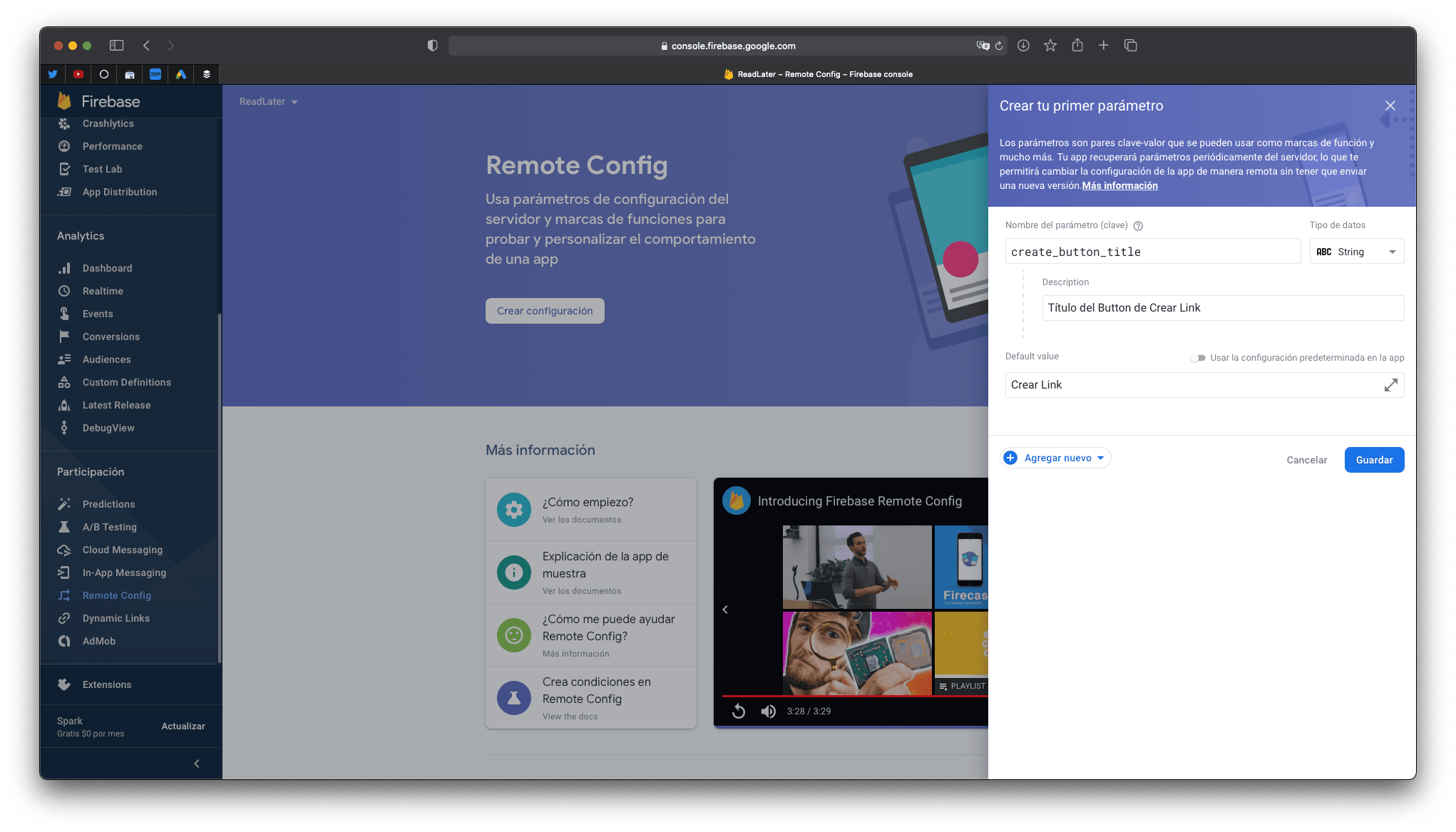This screenshot has height=832, width=1456.
Task: Bookmark page with star icon
Action: pyautogui.click(x=1050, y=46)
